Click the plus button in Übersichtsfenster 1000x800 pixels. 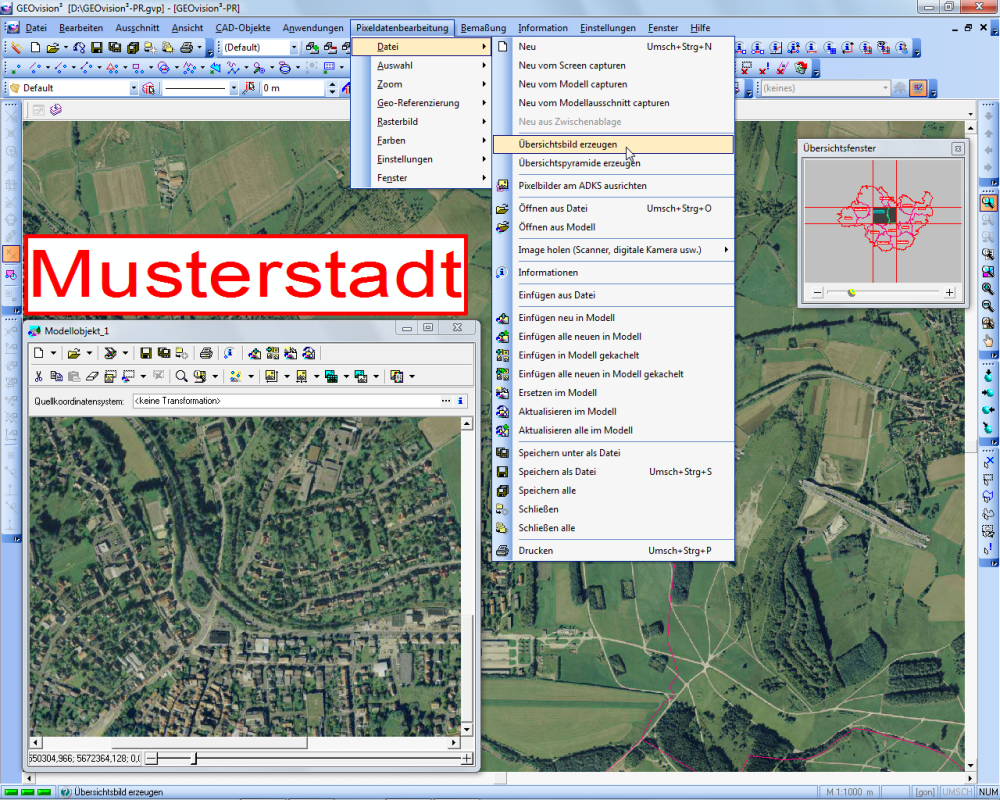pyautogui.click(x=950, y=292)
